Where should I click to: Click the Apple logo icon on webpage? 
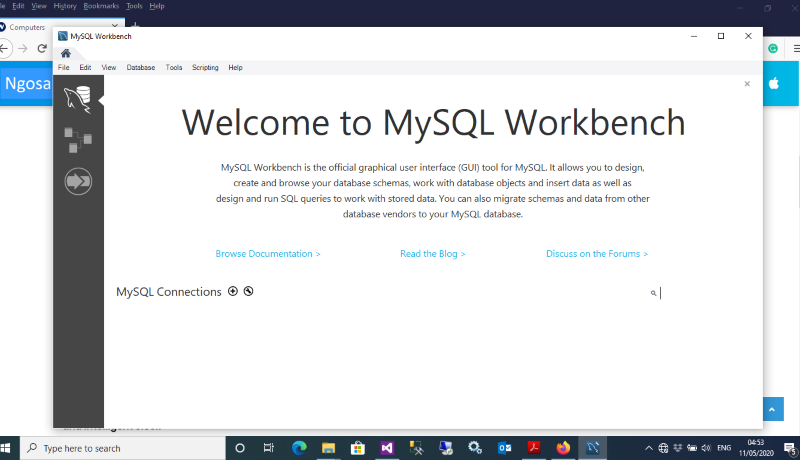tap(774, 83)
